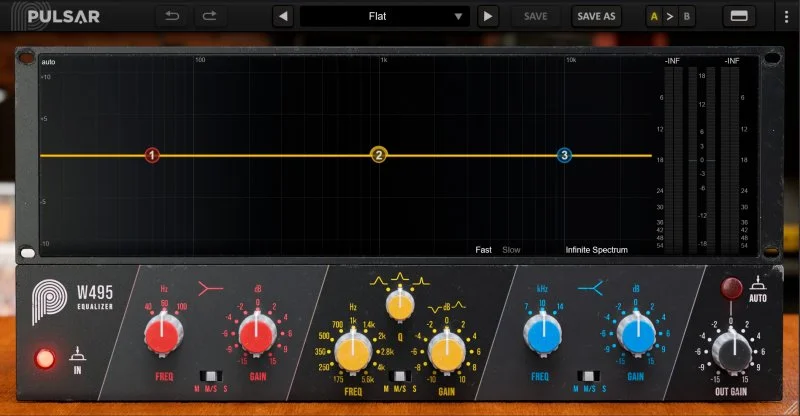Open the three-dot options menu

(786, 16)
